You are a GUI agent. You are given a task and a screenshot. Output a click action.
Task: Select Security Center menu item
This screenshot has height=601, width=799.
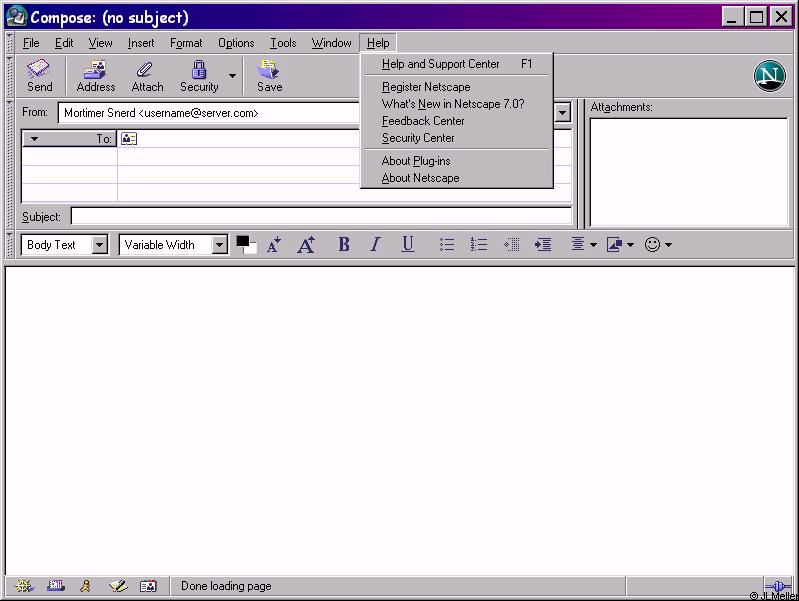point(457,138)
